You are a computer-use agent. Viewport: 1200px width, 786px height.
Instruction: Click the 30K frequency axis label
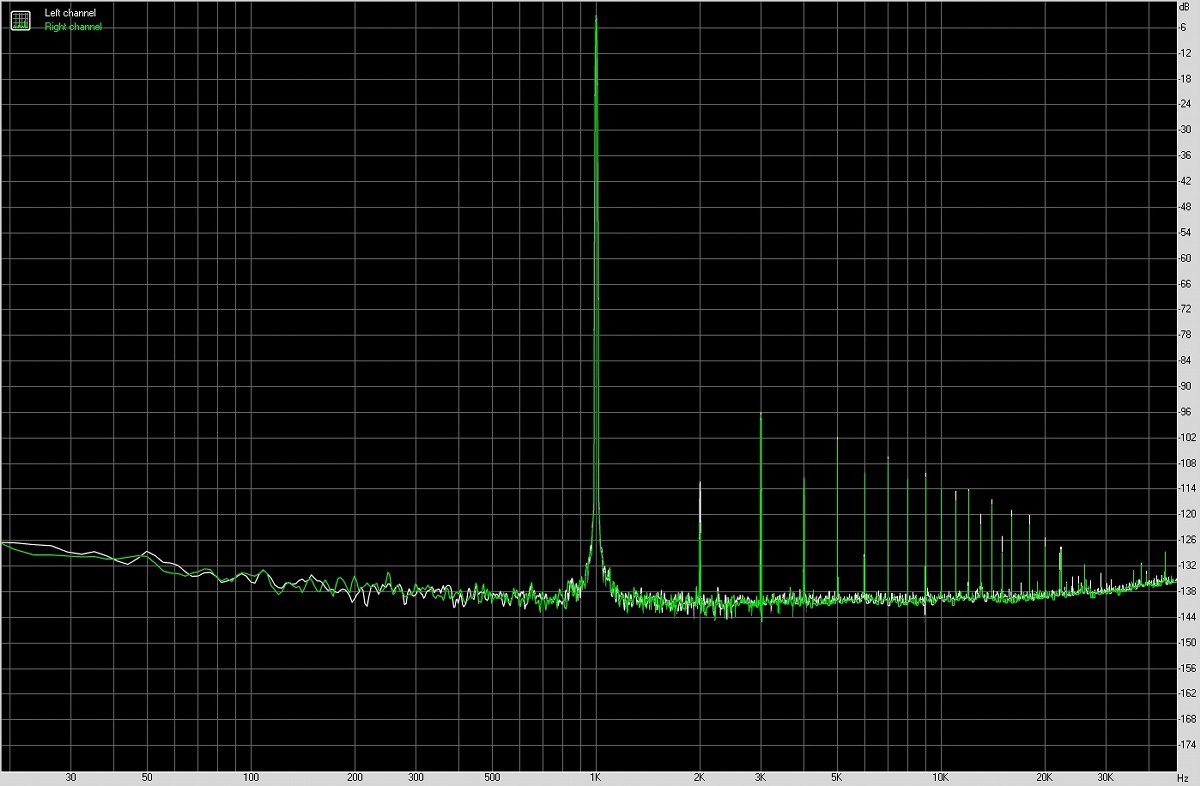[x=1105, y=777]
